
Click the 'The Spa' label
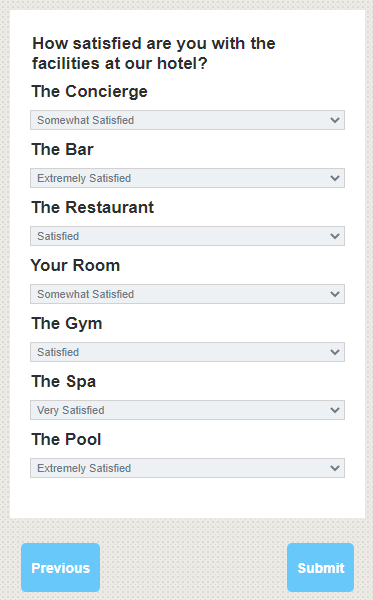(64, 382)
